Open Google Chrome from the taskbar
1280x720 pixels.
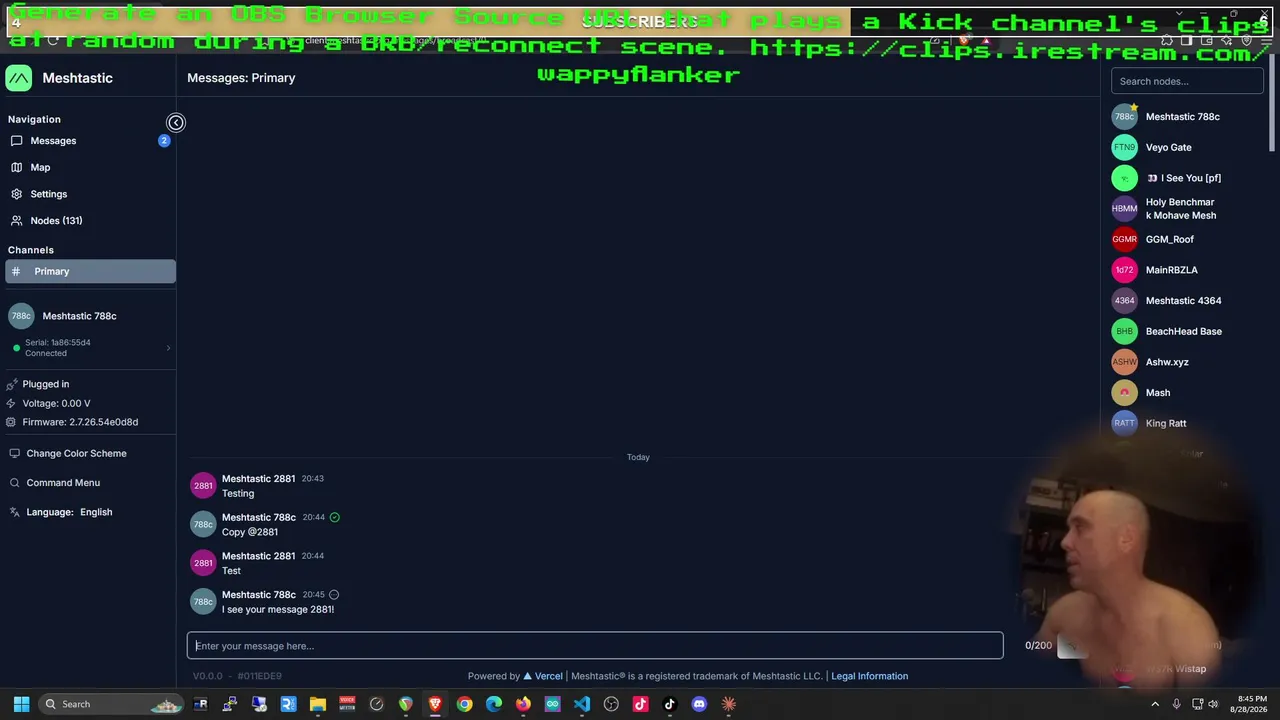(464, 704)
